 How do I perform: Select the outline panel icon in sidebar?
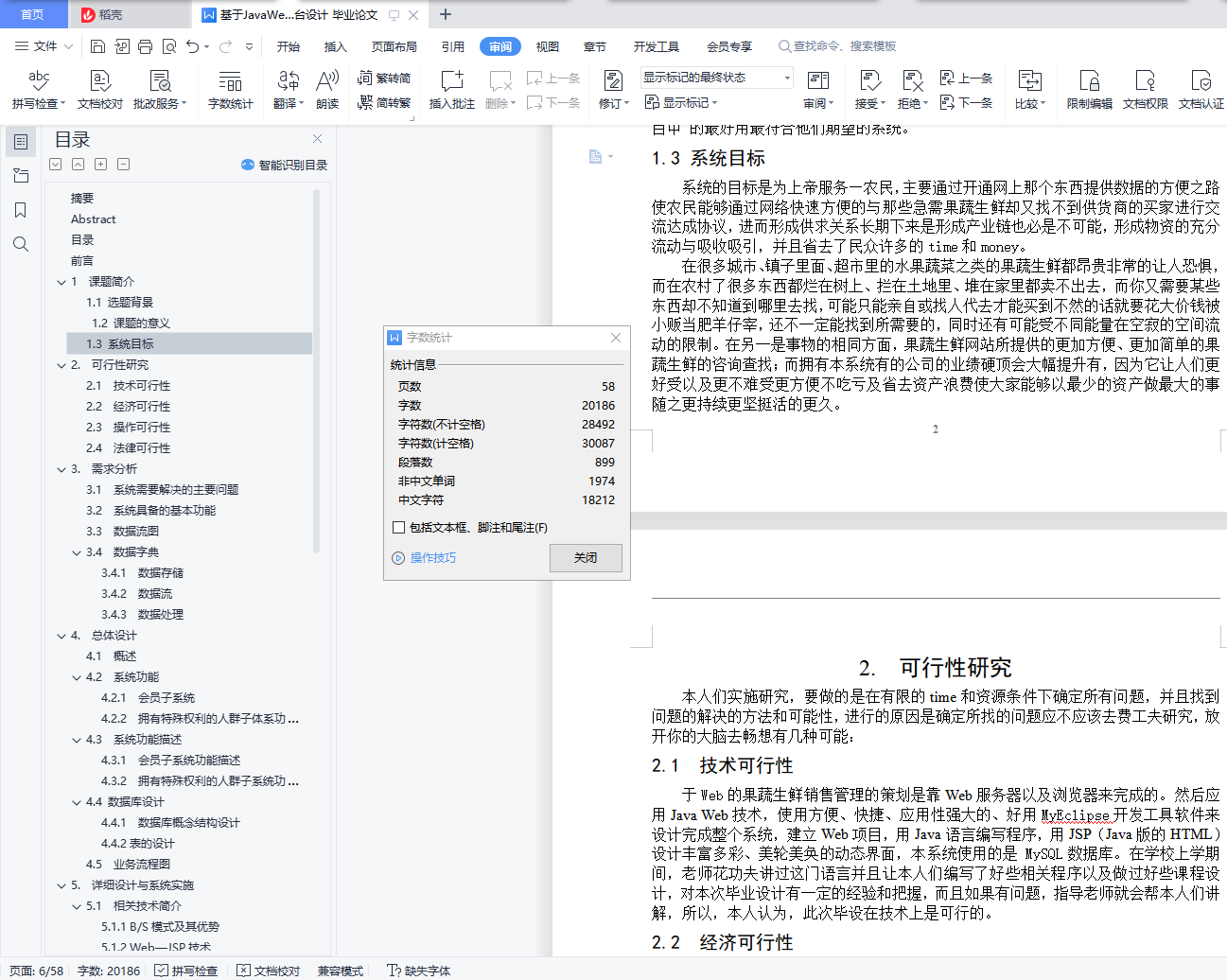[20, 142]
